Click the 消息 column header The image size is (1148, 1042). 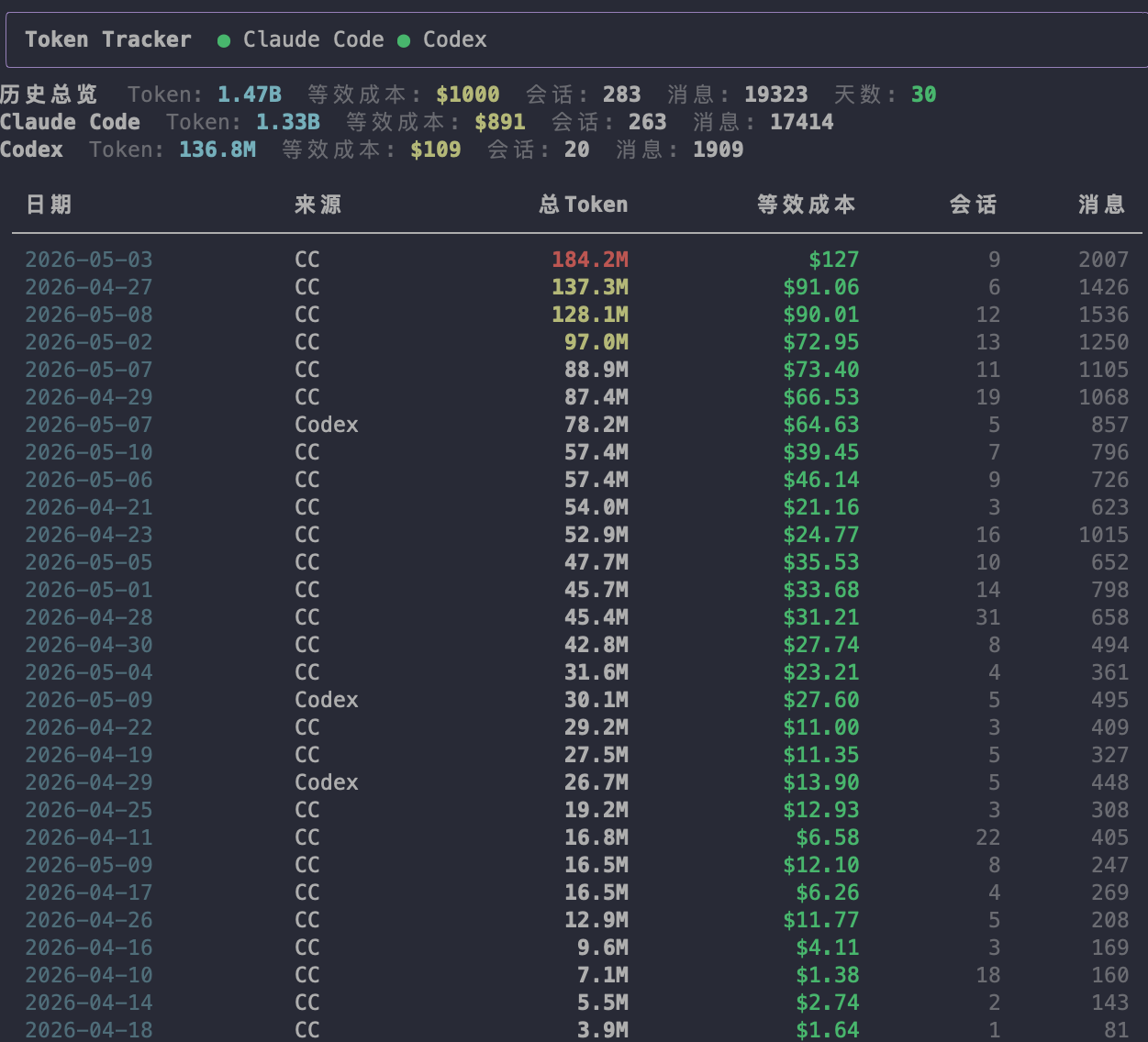pos(1102,205)
